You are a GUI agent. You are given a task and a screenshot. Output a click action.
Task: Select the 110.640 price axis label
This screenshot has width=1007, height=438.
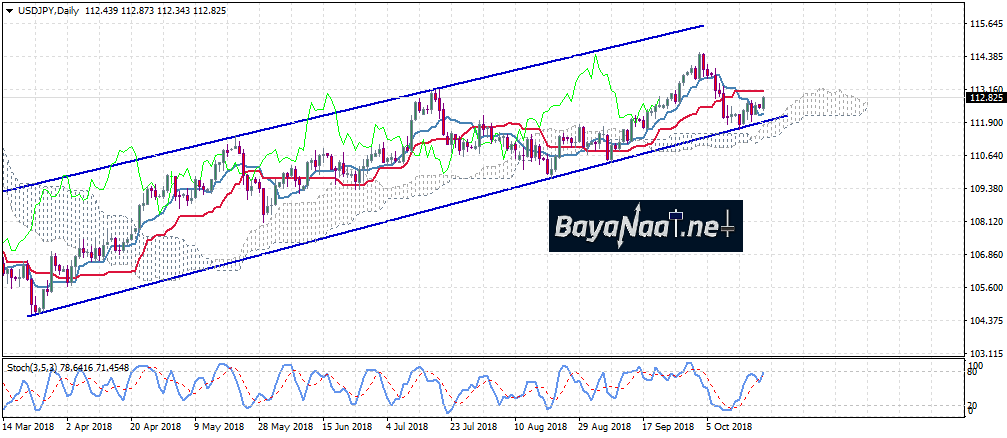point(984,156)
